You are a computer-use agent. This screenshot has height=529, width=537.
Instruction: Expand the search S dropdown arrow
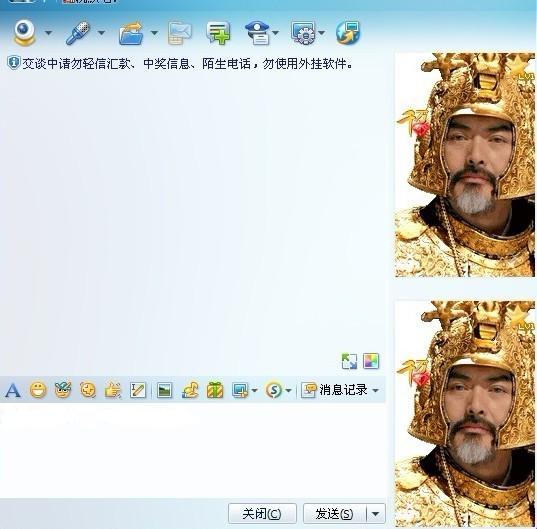click(x=288, y=390)
